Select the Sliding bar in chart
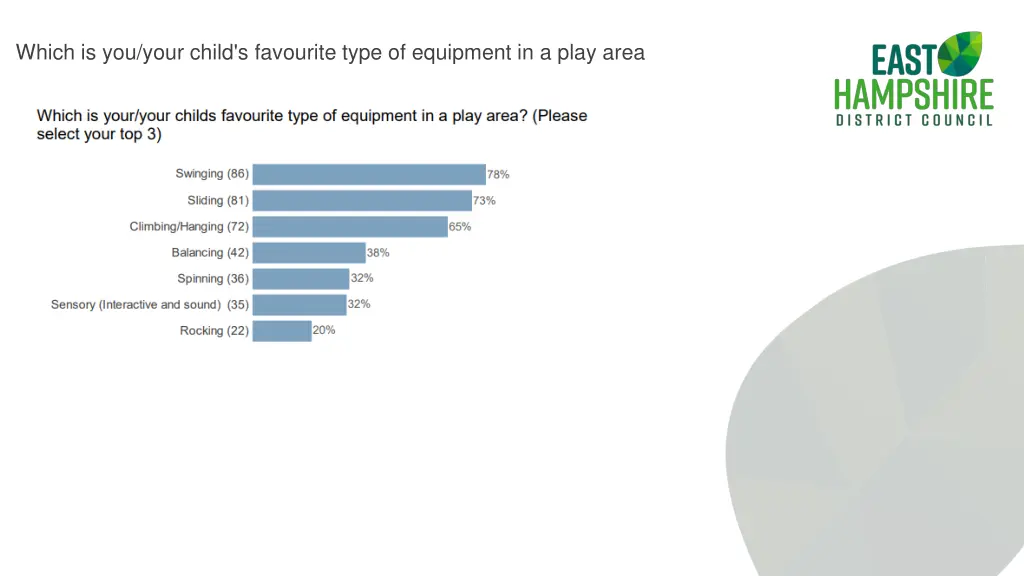Screen dimensions: 1024x576 coord(362,200)
